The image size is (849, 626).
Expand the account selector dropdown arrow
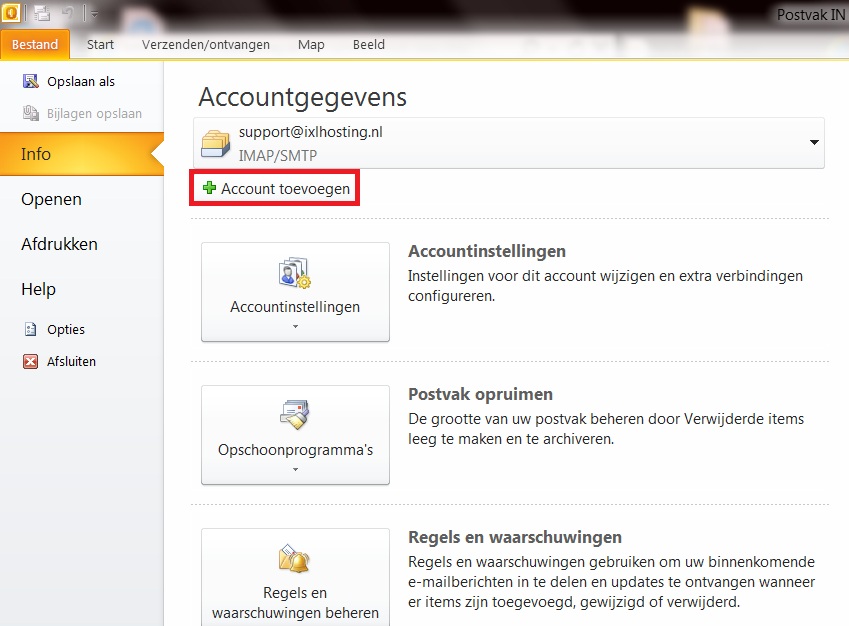click(x=814, y=142)
